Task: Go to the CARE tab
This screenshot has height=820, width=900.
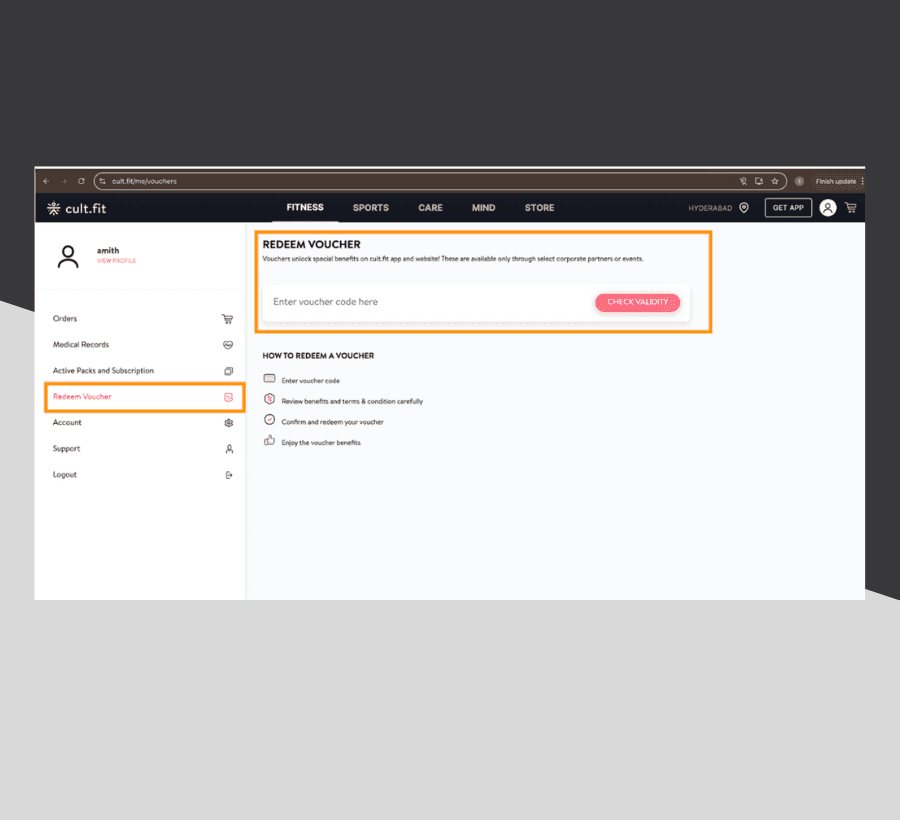Action: click(430, 208)
